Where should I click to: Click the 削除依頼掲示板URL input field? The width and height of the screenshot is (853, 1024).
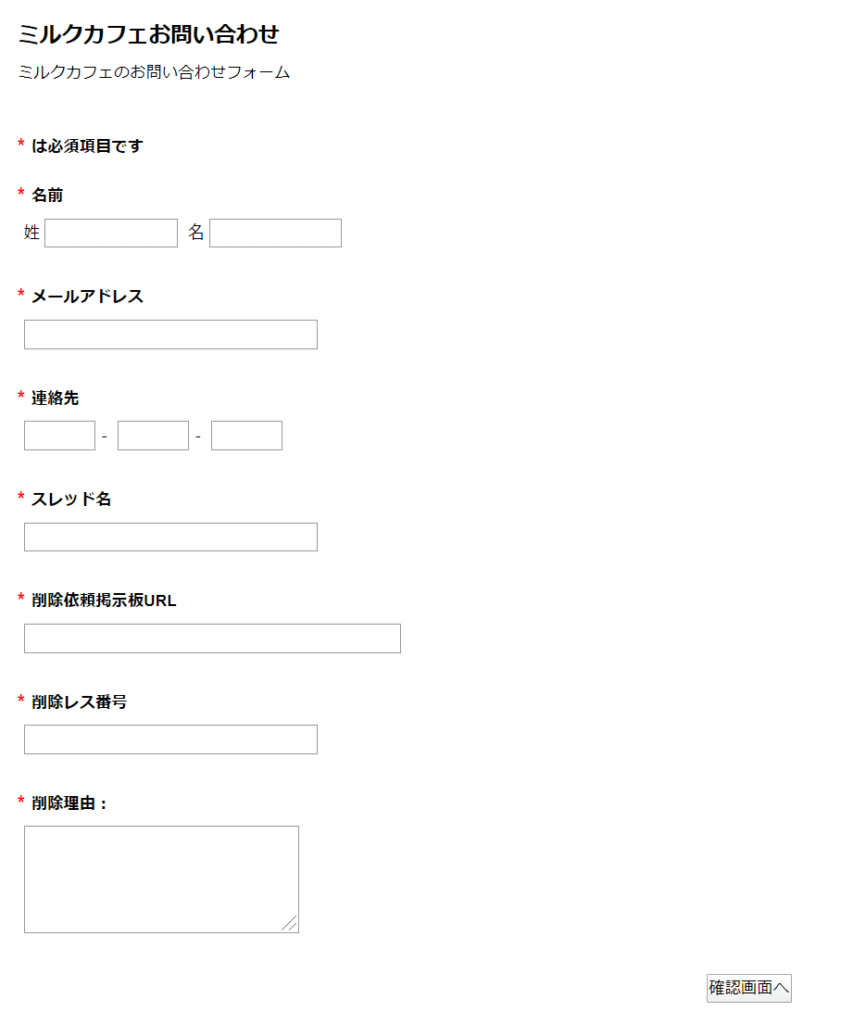212,639
